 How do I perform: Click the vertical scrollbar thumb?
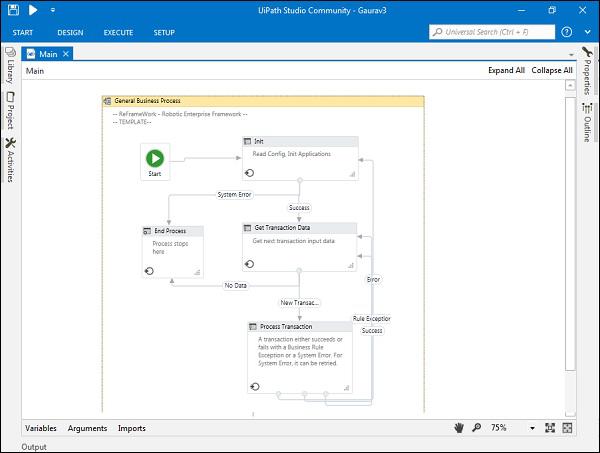pyautogui.click(x=570, y=233)
